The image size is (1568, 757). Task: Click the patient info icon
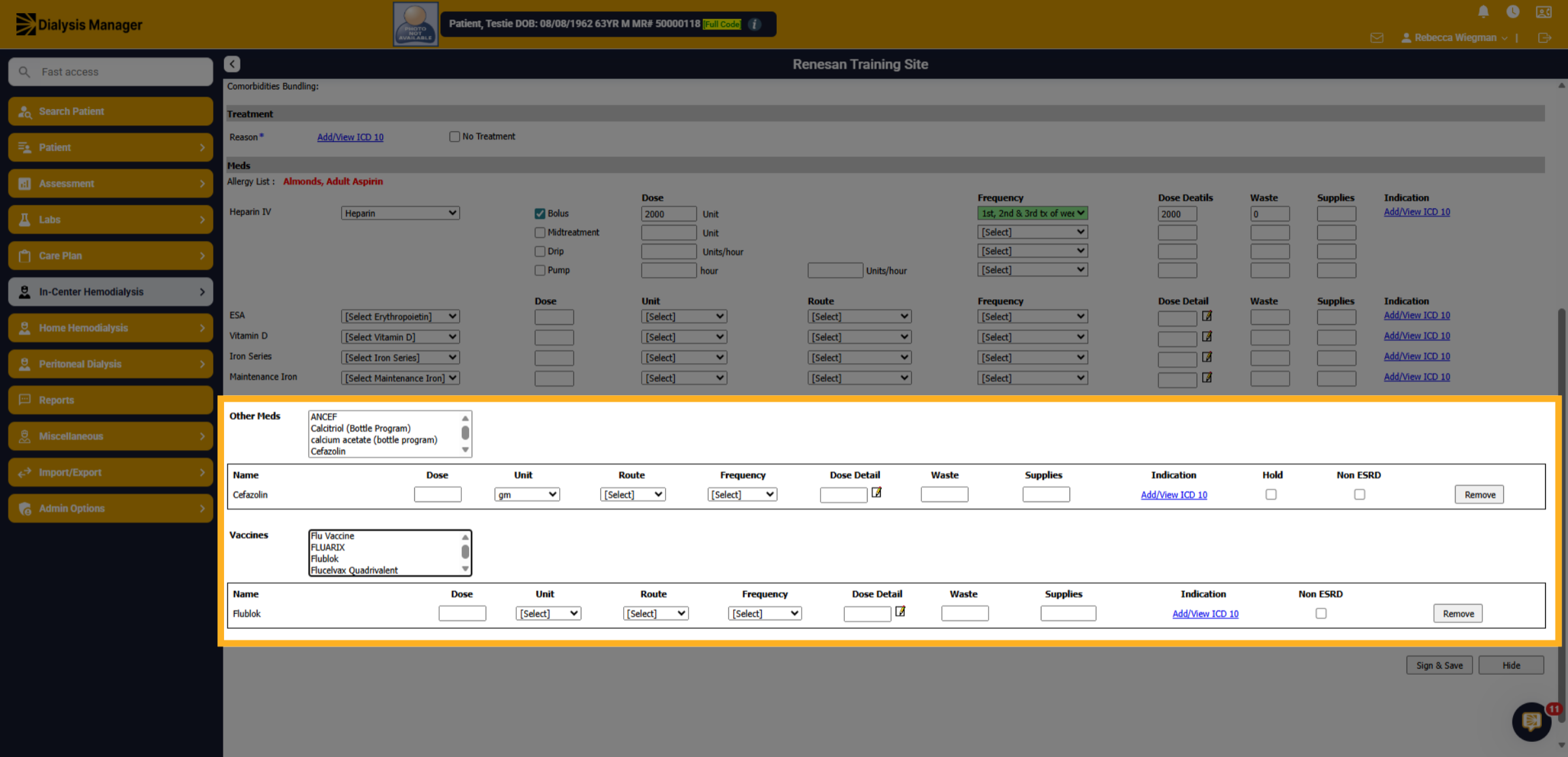(x=755, y=24)
